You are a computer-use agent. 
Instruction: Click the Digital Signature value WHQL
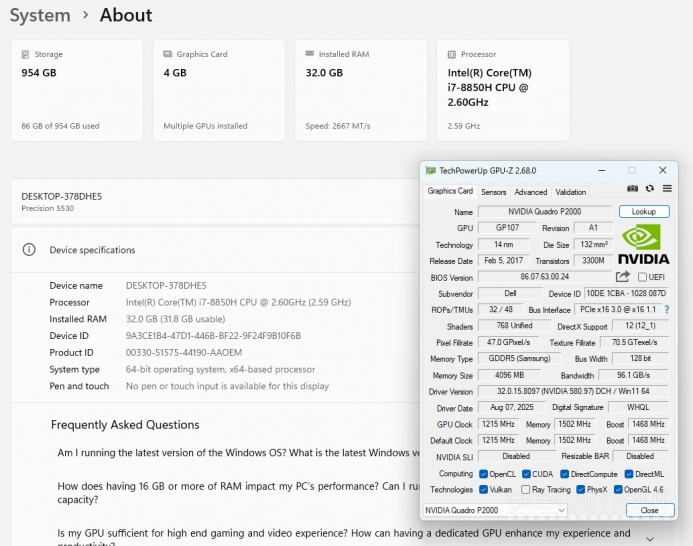point(638,407)
